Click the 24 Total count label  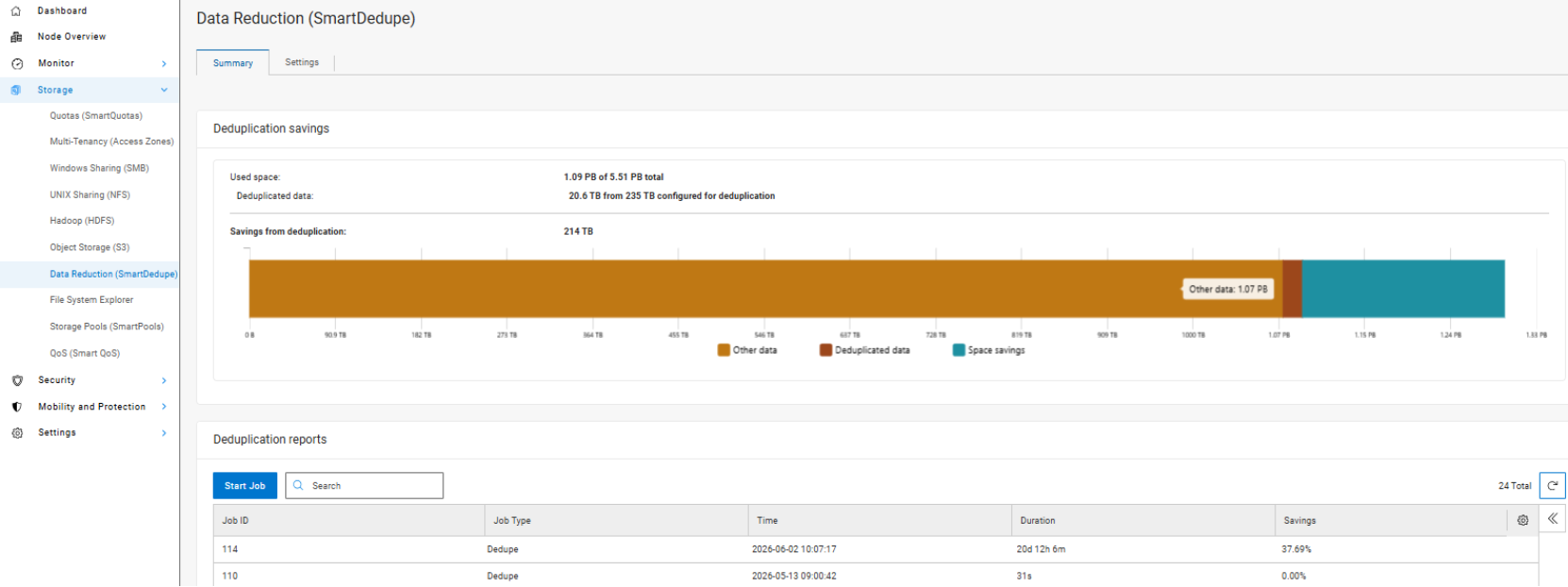[1514, 486]
